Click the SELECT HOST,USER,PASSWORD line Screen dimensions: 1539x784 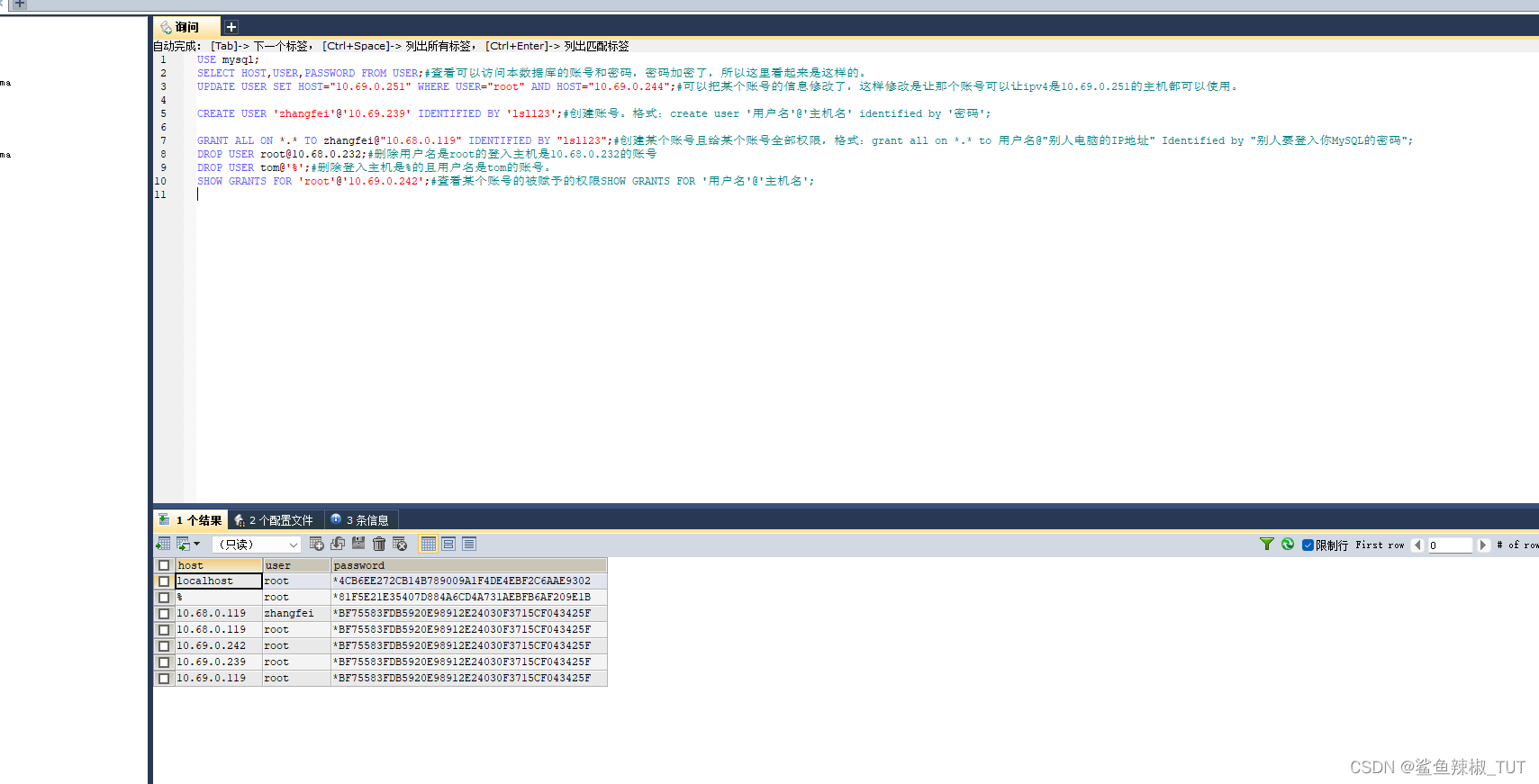(x=531, y=73)
